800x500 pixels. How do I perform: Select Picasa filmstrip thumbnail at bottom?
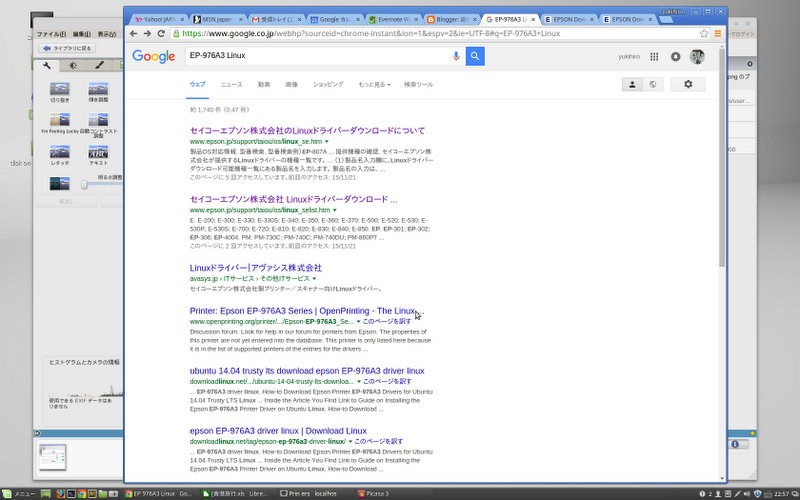click(53, 457)
